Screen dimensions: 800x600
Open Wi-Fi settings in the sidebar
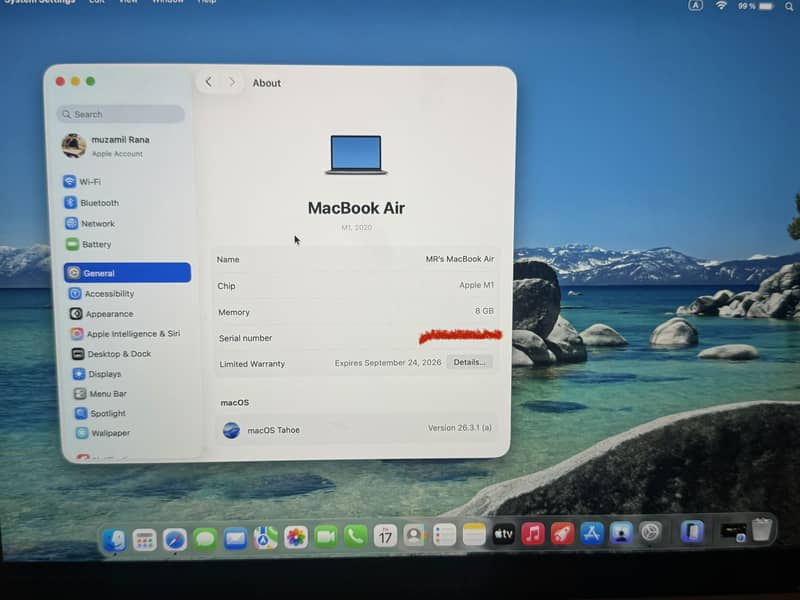[x=82, y=182]
